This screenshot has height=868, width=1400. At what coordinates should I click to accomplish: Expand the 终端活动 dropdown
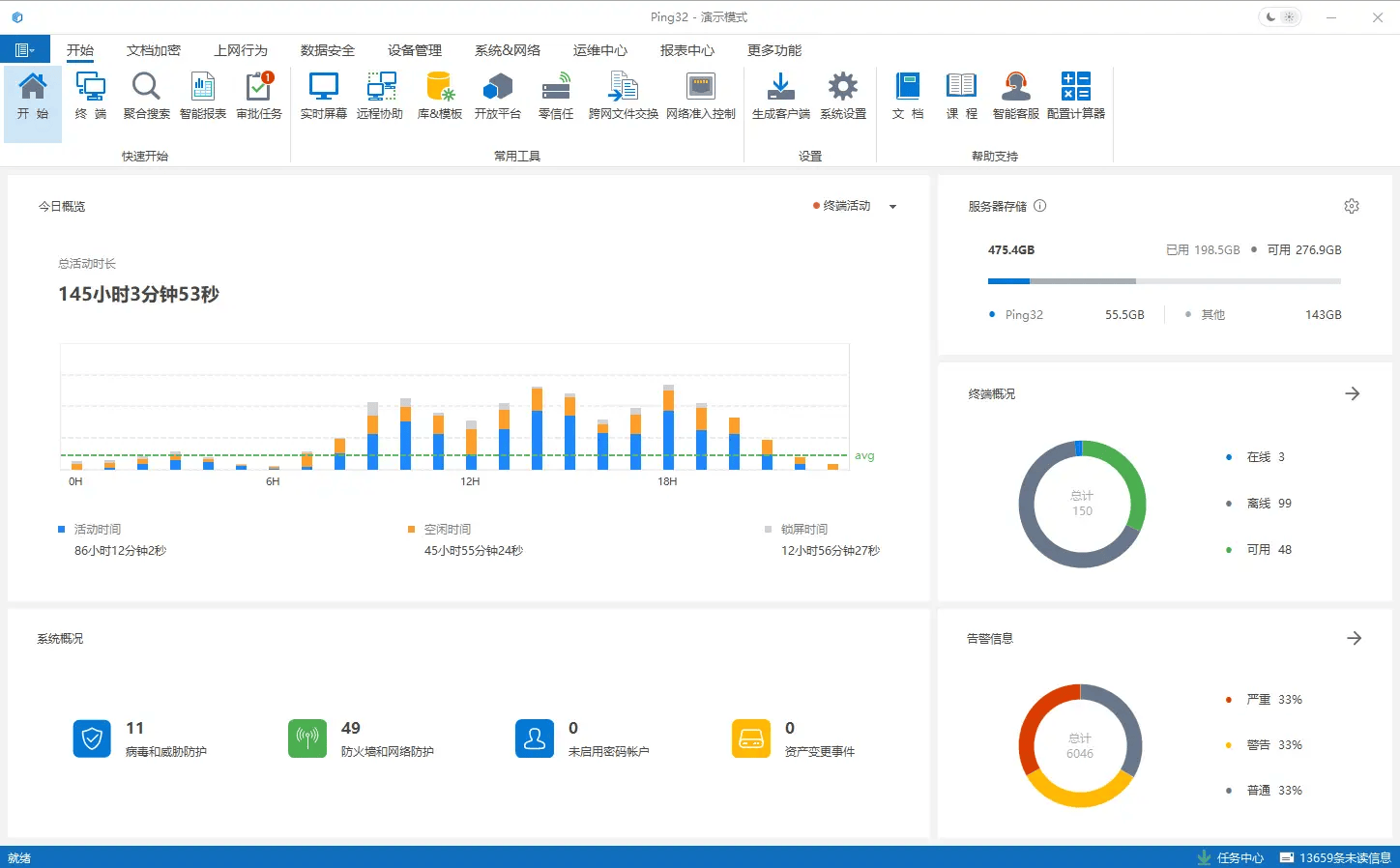(x=892, y=206)
